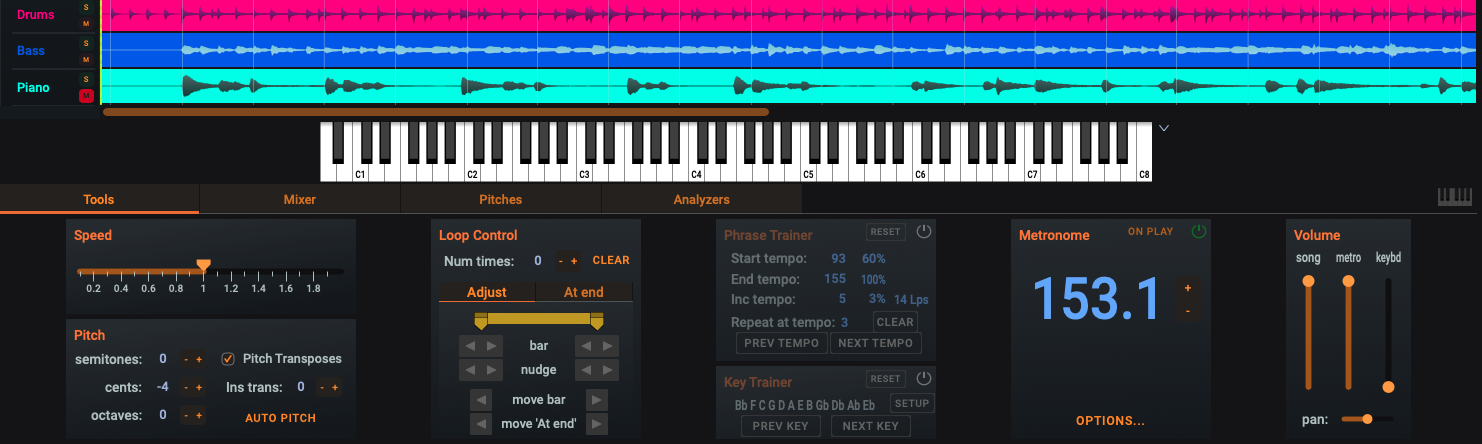1482x444 pixels.
Task: Decrease octaves with the minus button
Action: click(x=186, y=415)
